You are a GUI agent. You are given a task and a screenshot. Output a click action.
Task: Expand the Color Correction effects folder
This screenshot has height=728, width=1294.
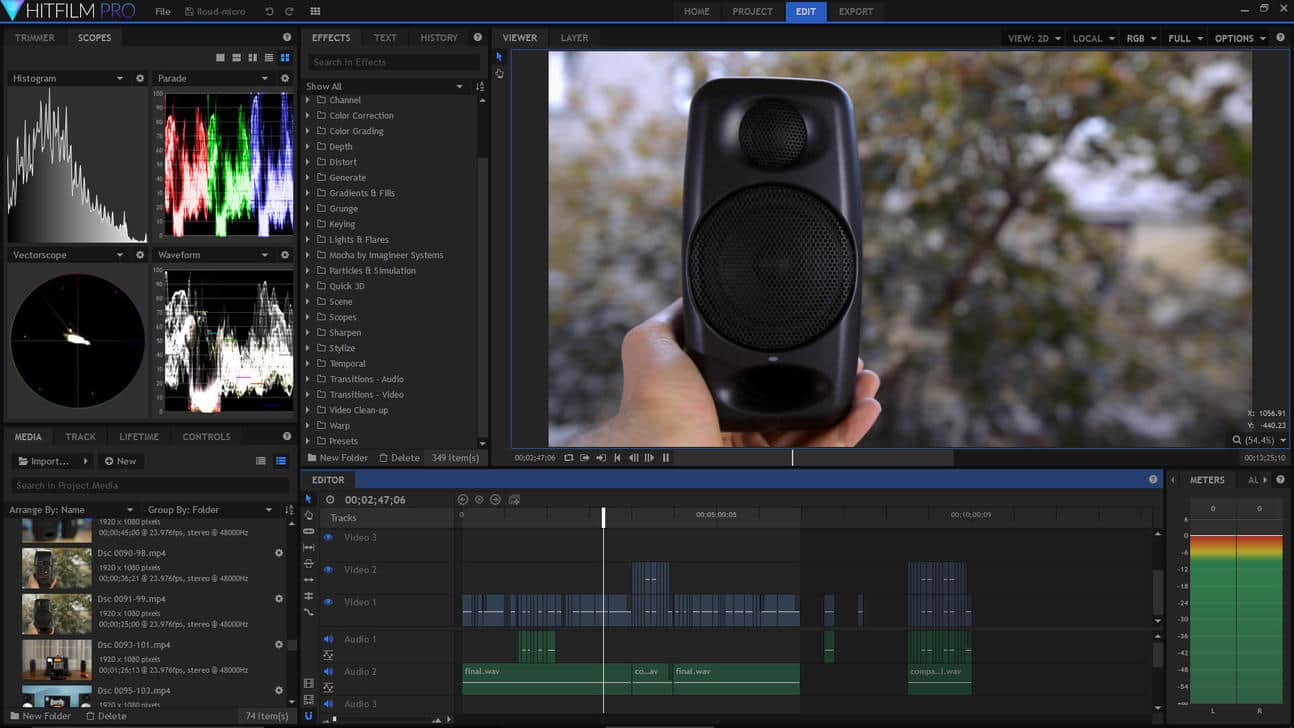point(308,116)
